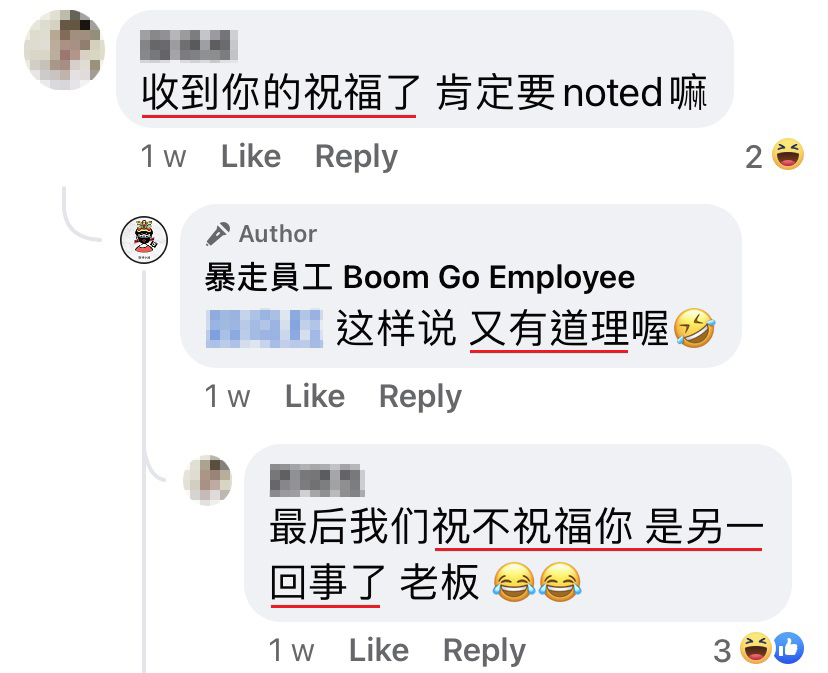This screenshot has width=828, height=673.
Task: View the top comment's reaction count of 2
Action: click(754, 157)
